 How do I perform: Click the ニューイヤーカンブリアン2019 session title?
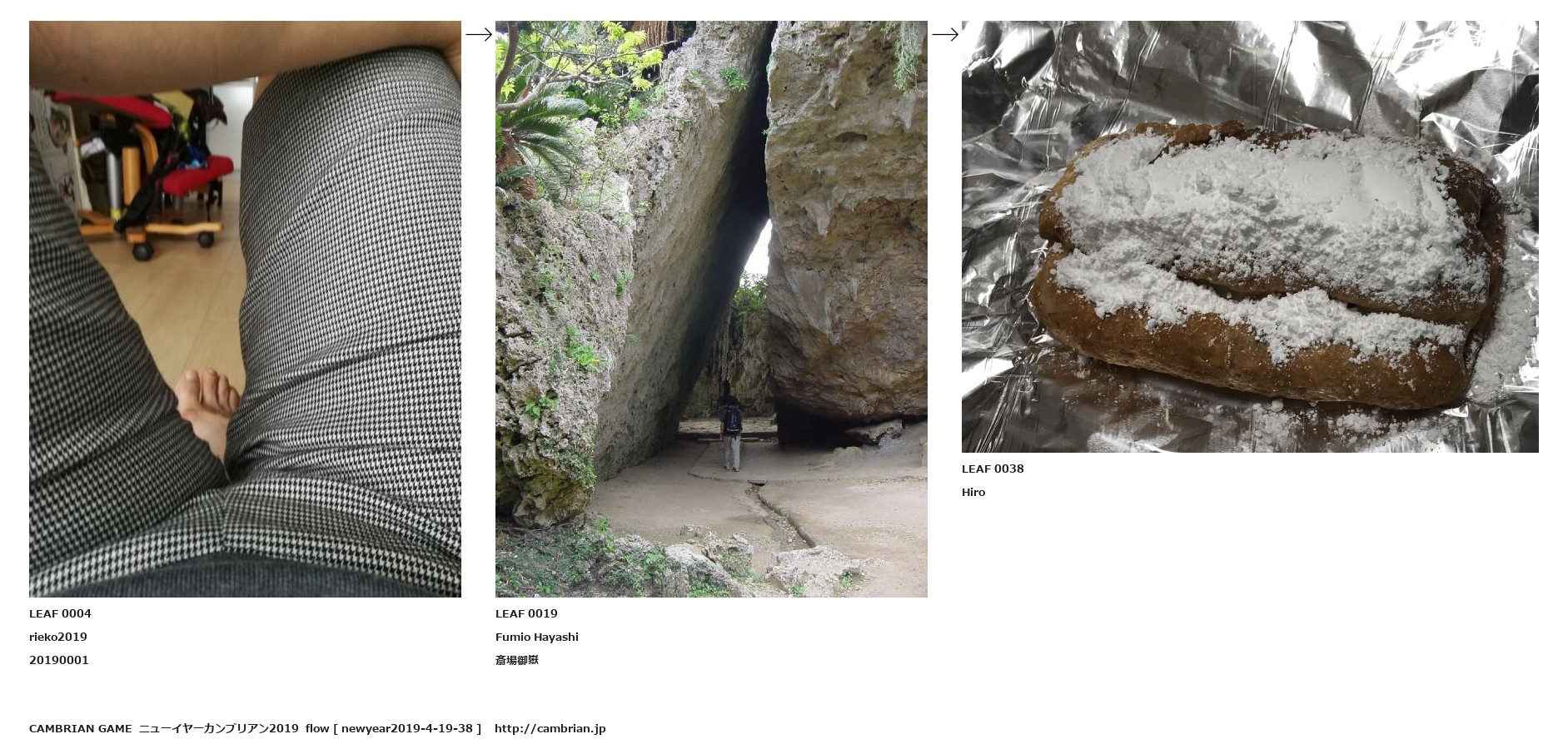(219, 728)
